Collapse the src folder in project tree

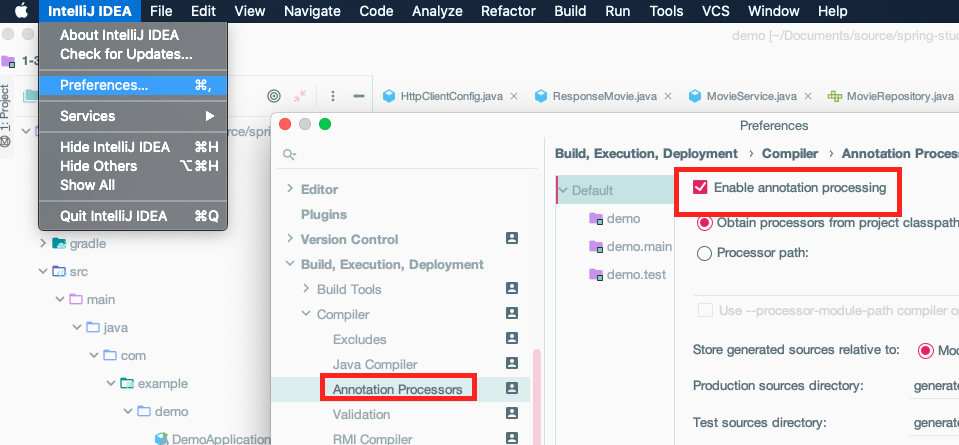pyautogui.click(x=43, y=271)
